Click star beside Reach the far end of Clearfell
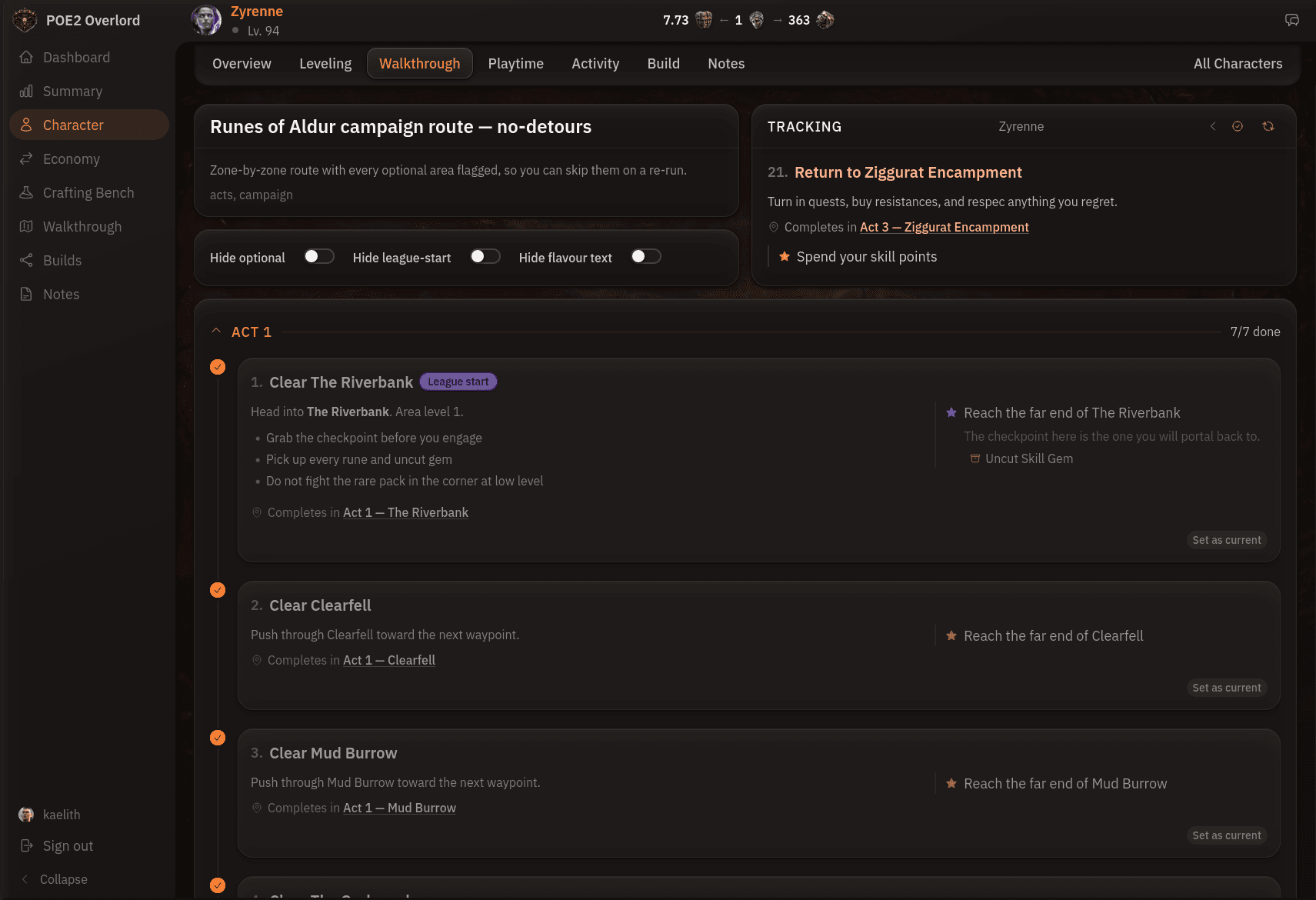1316x900 pixels. click(951, 635)
